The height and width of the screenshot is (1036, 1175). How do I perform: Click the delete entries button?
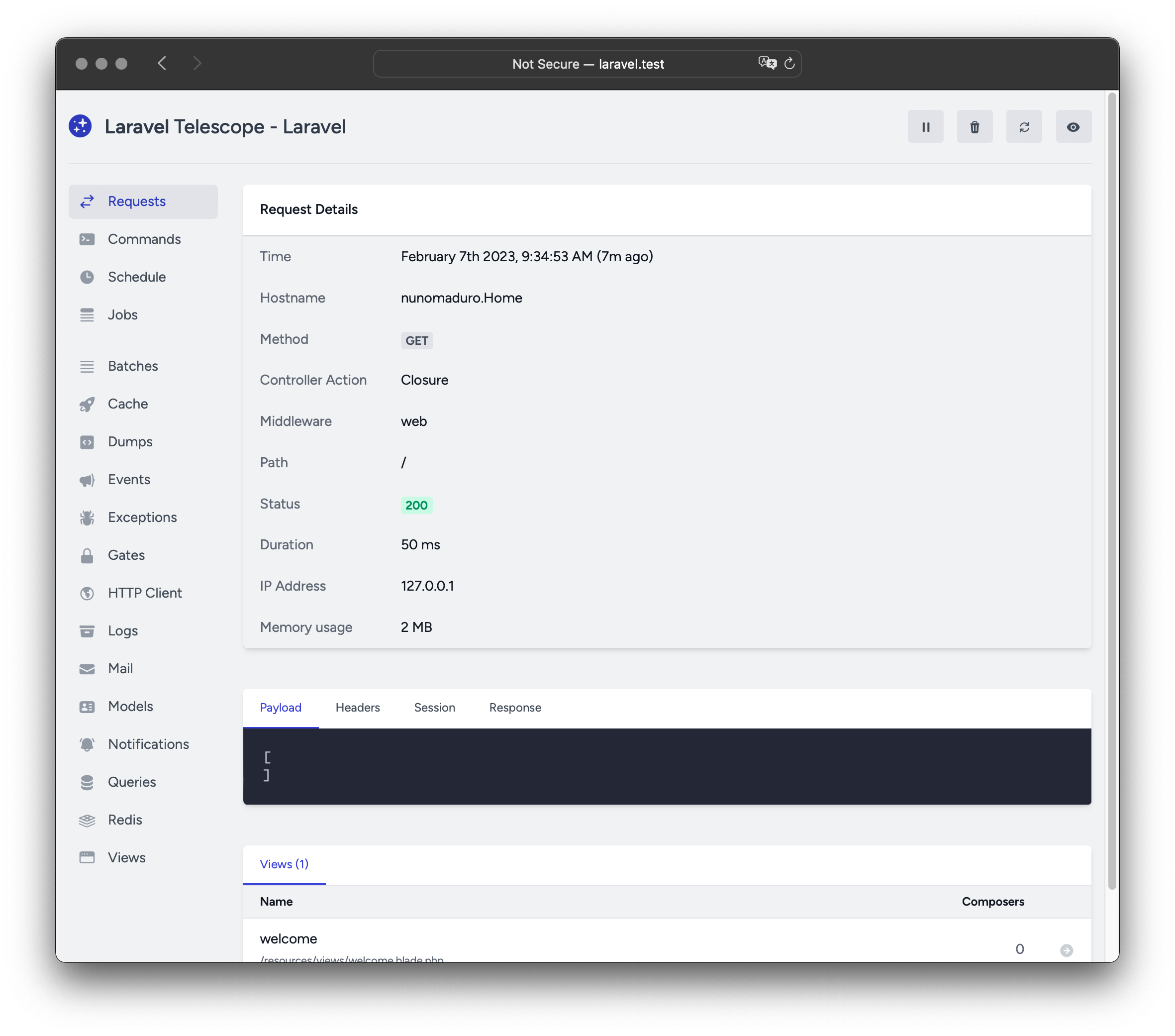pyautogui.click(x=975, y=126)
